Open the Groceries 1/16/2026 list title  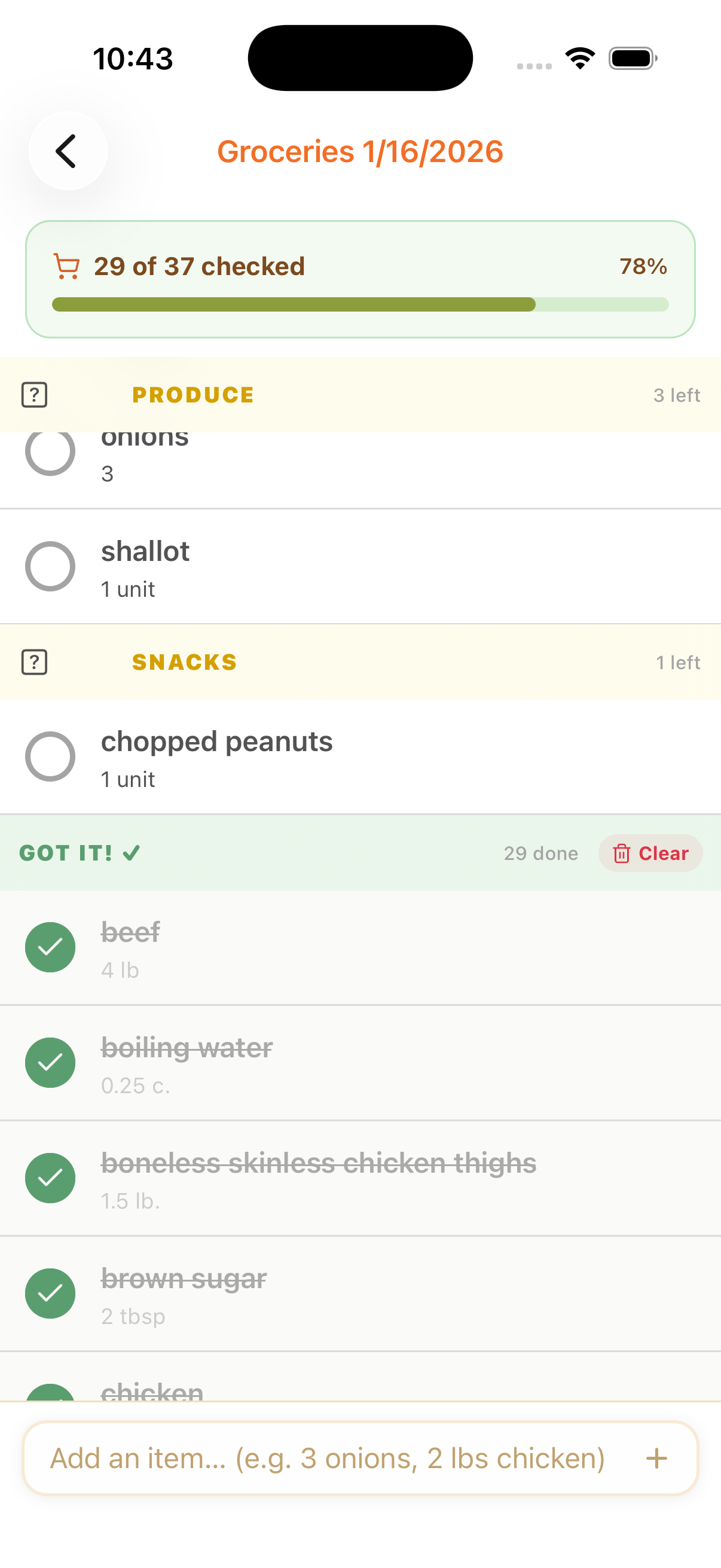360,151
